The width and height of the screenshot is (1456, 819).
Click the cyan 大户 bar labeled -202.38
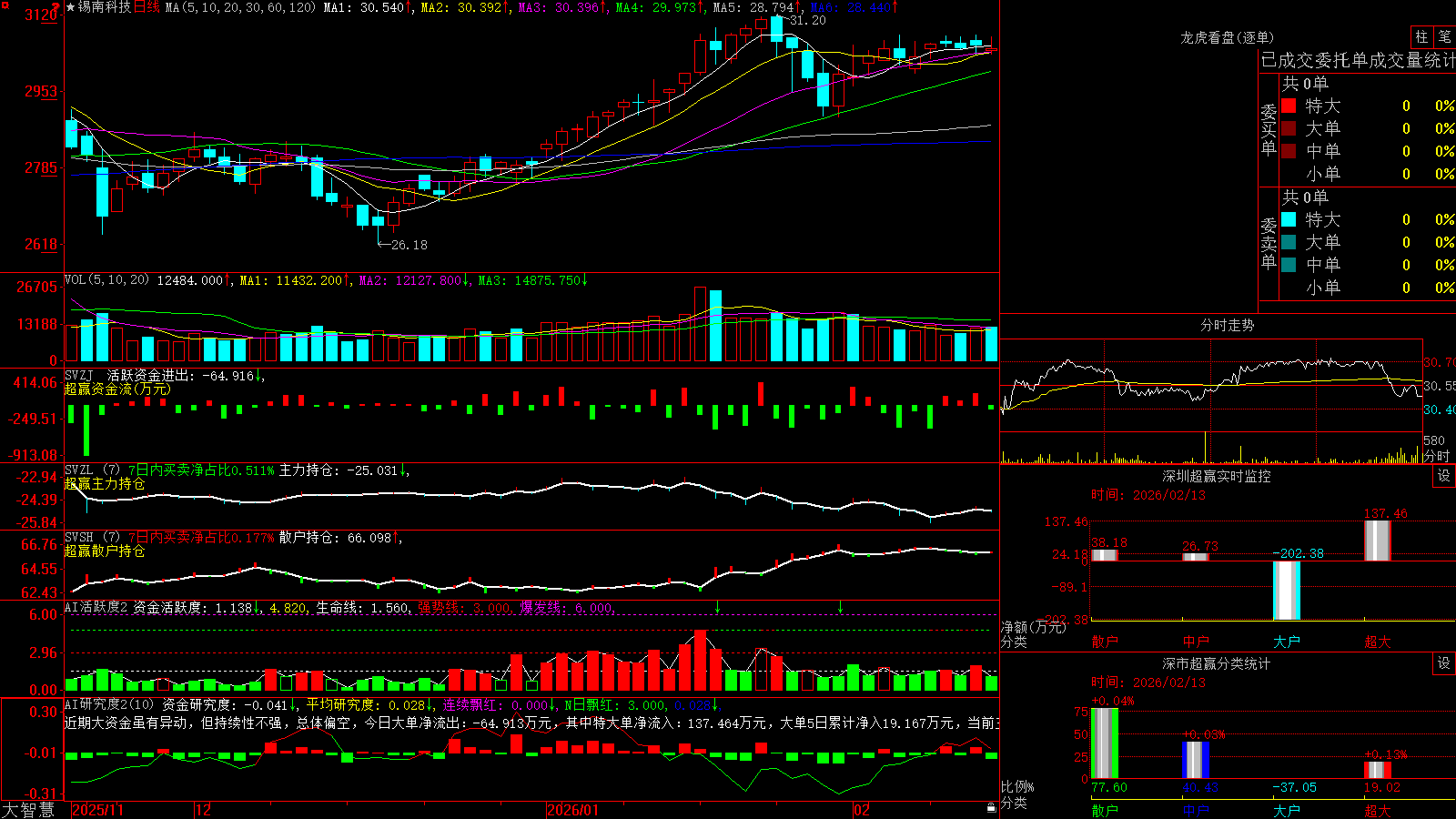(1287, 591)
